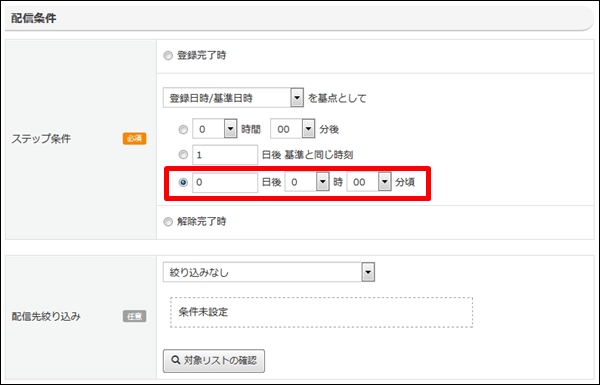600x385 pixels.
Task: Open the 絞り込みなし filter dropdown
Action: click(269, 272)
